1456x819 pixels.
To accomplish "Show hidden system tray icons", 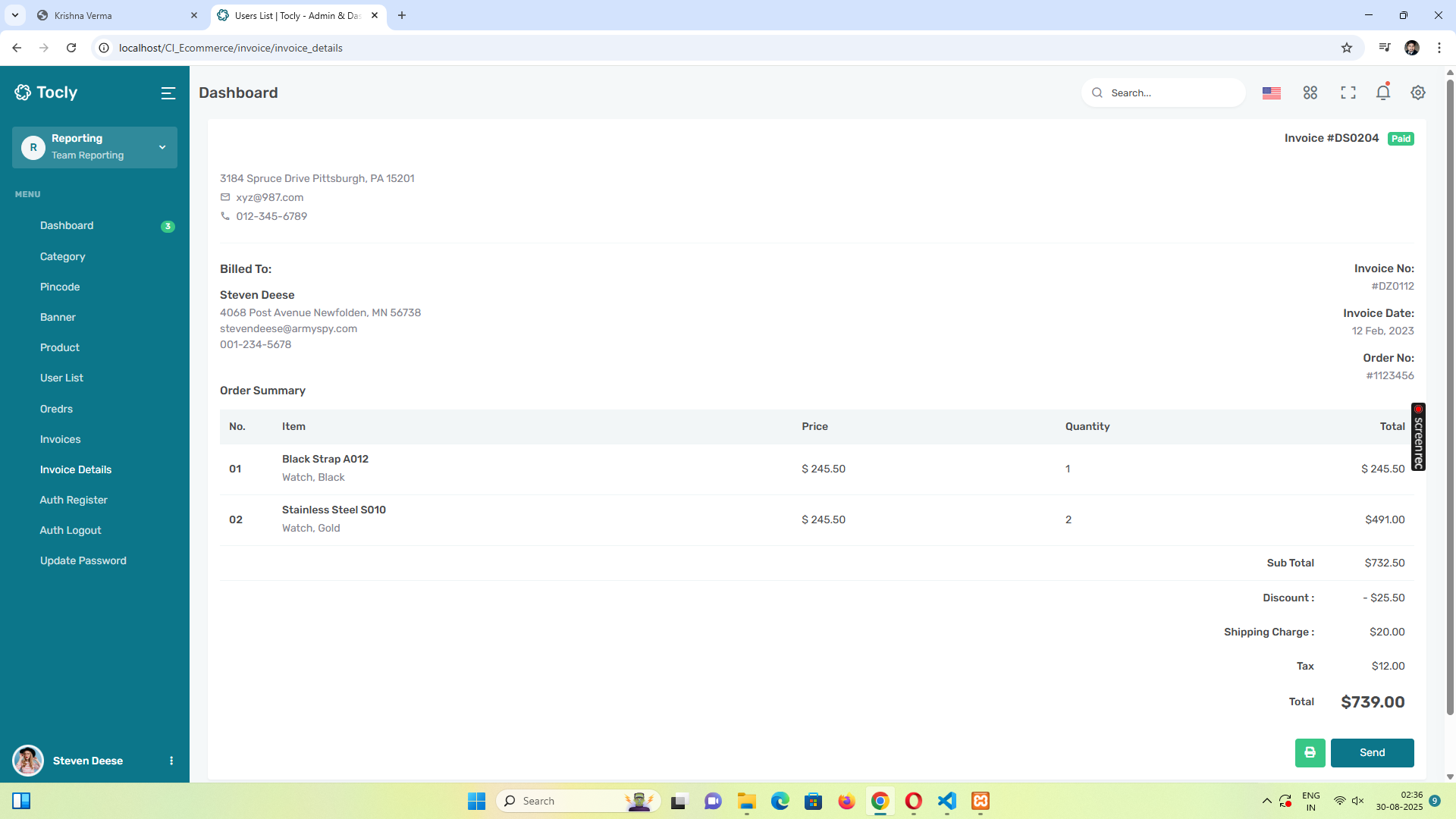I will tap(1266, 801).
